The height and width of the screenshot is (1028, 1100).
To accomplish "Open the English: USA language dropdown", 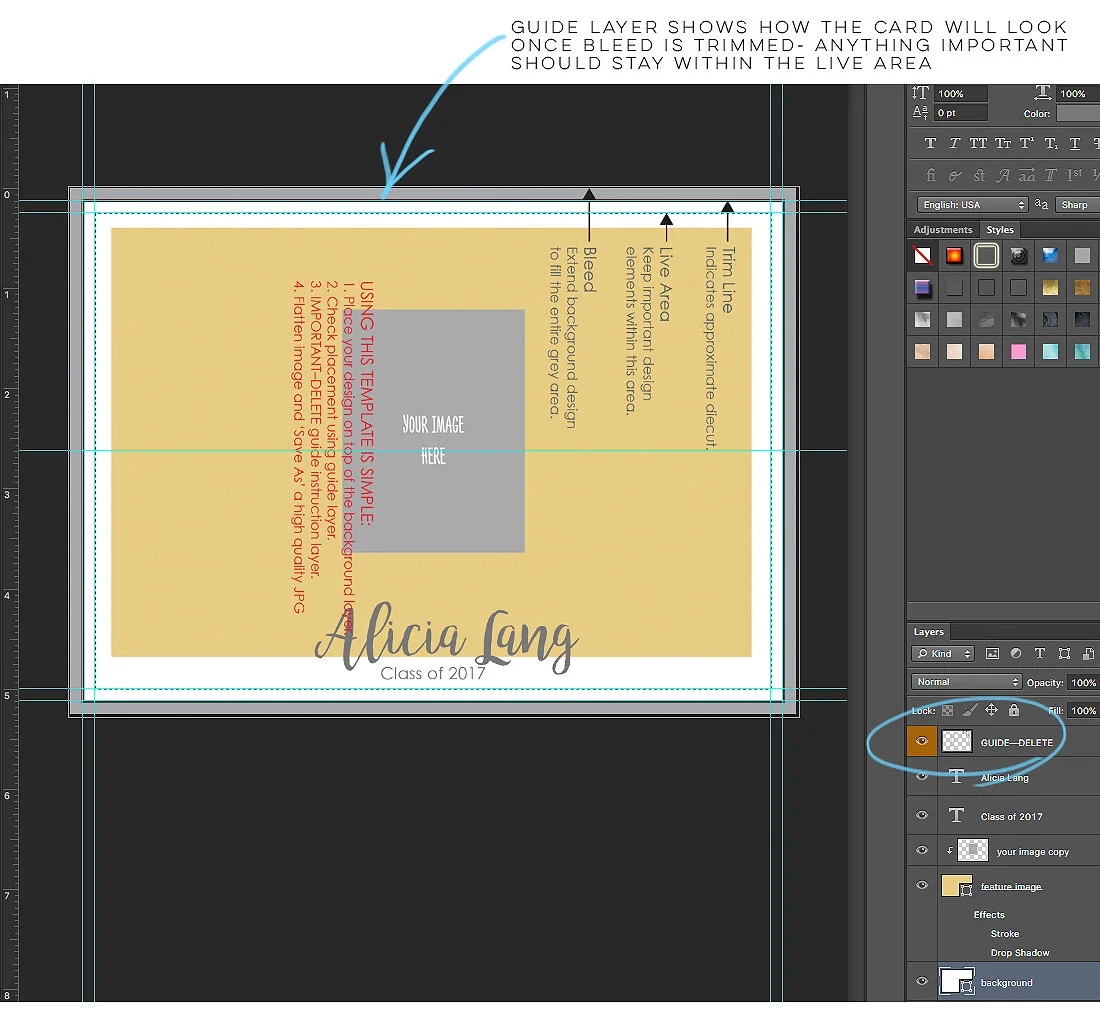I will click(x=972, y=204).
